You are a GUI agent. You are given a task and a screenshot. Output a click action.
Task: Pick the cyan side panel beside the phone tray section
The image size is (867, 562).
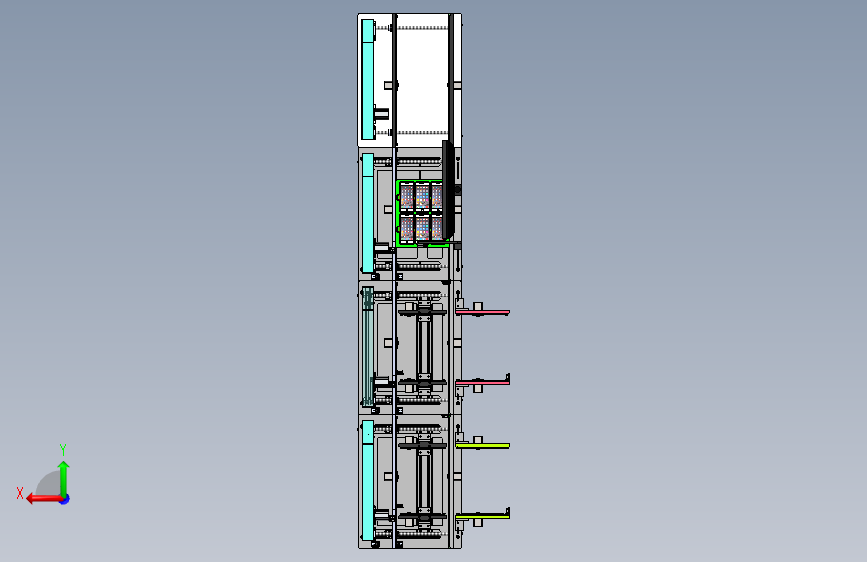click(x=368, y=213)
